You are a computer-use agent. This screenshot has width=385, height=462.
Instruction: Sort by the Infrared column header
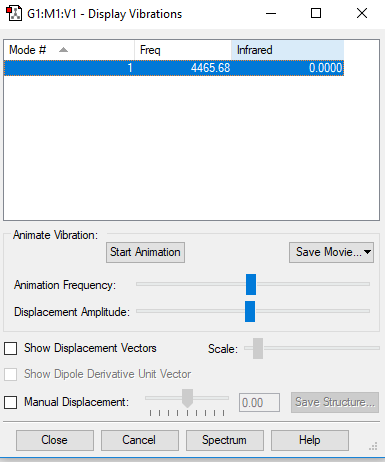pos(288,50)
